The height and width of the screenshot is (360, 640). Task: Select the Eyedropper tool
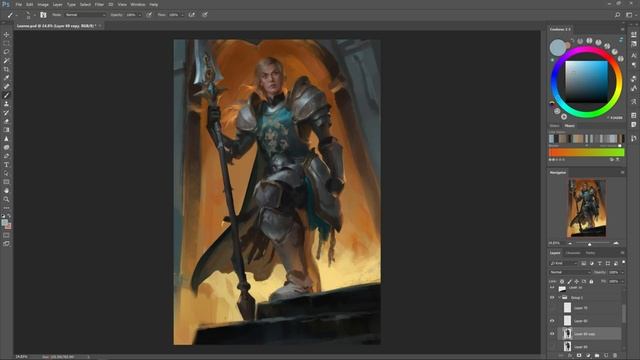pos(6,78)
